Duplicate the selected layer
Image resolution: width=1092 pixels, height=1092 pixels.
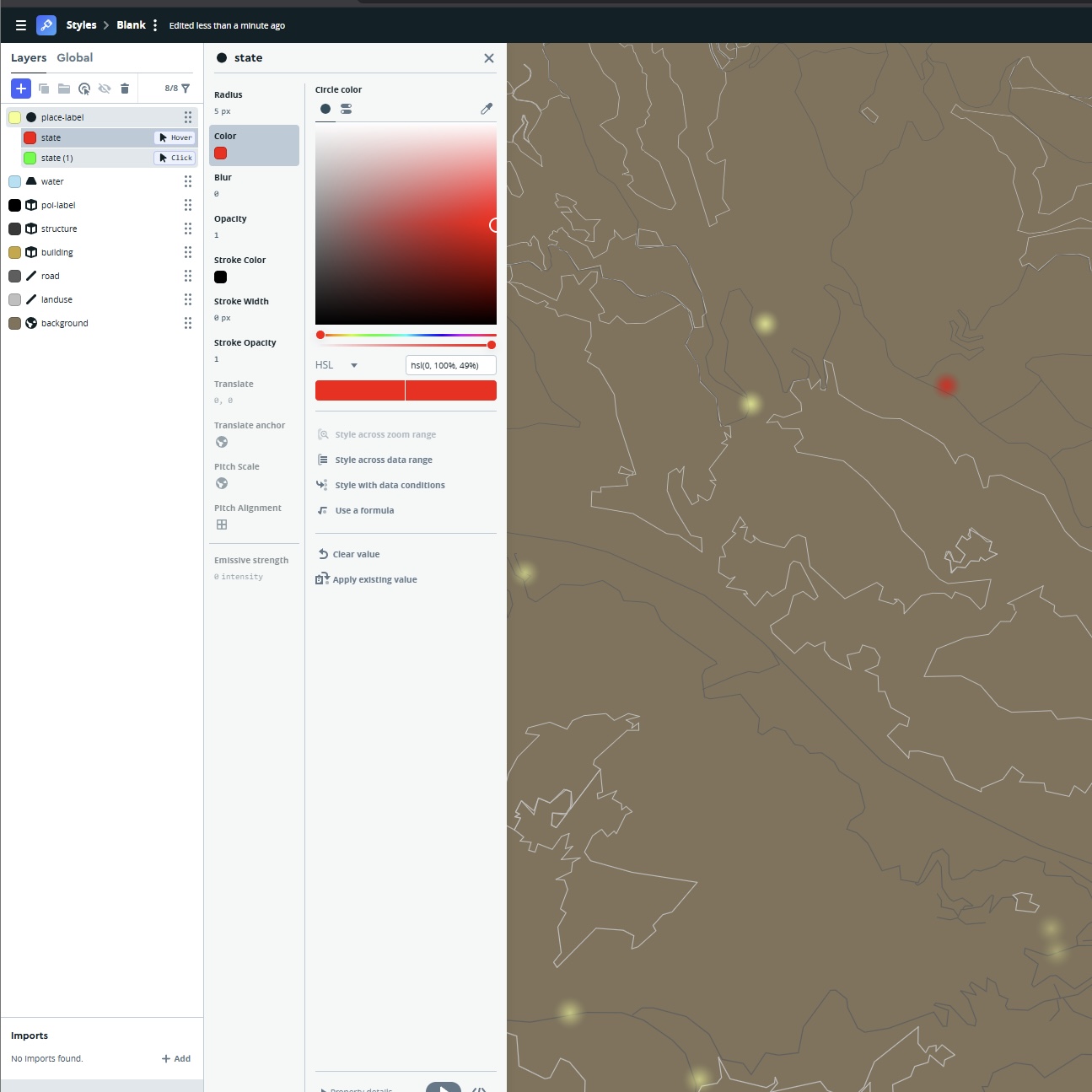tap(43, 88)
